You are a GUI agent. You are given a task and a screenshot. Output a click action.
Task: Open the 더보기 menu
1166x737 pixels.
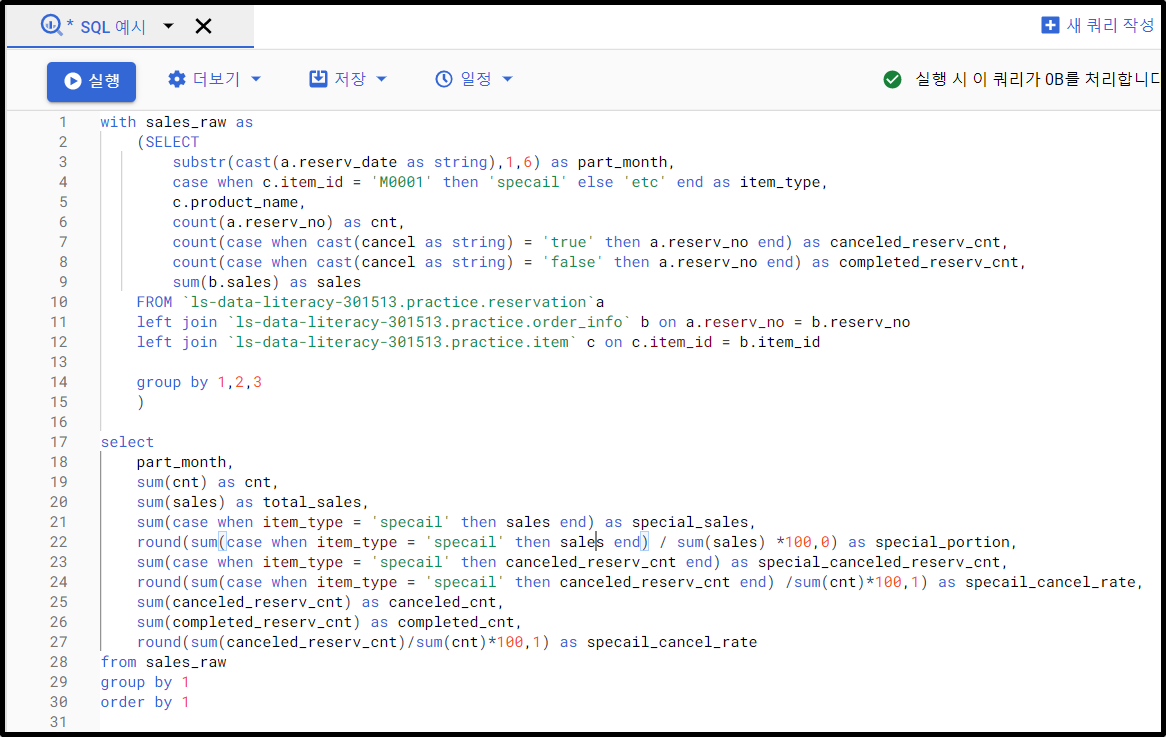[216, 79]
